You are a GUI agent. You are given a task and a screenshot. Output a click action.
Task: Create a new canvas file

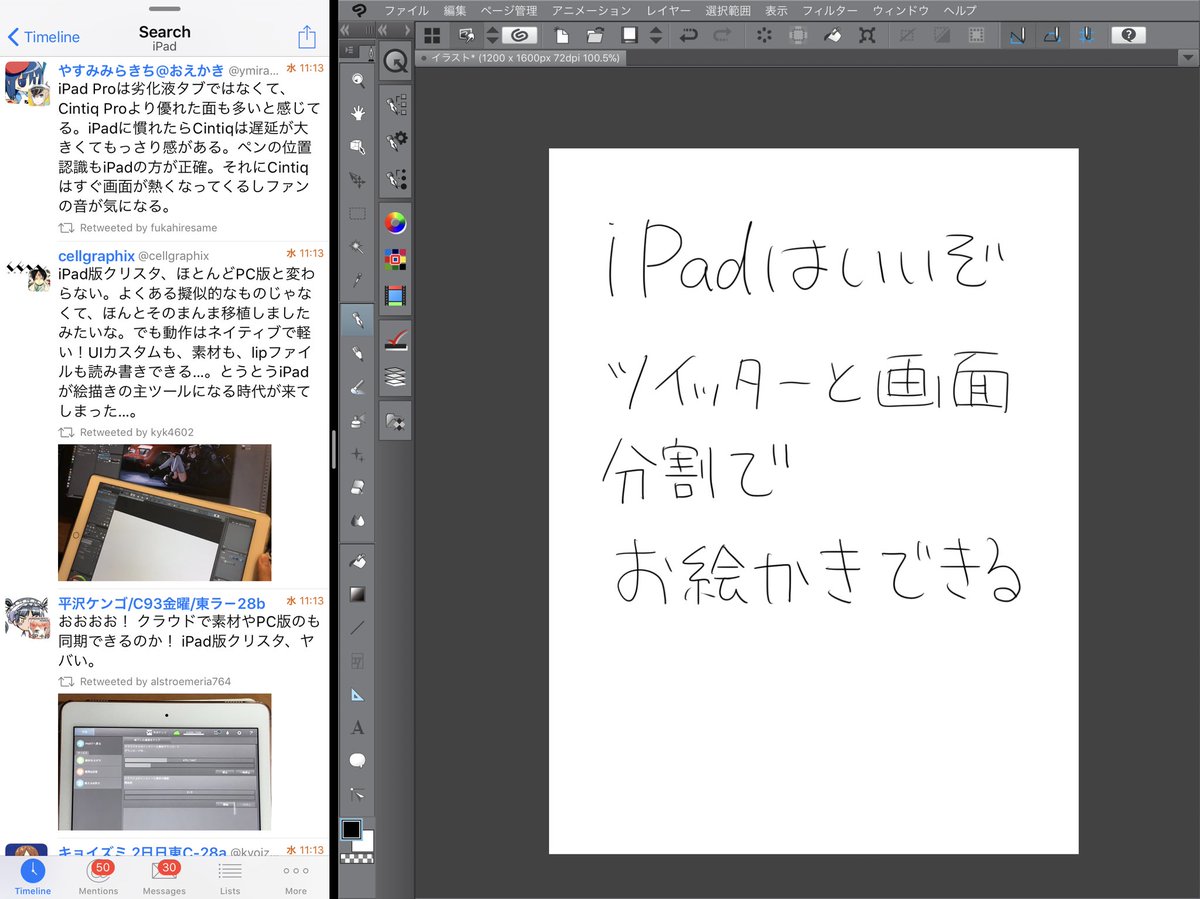coord(562,35)
